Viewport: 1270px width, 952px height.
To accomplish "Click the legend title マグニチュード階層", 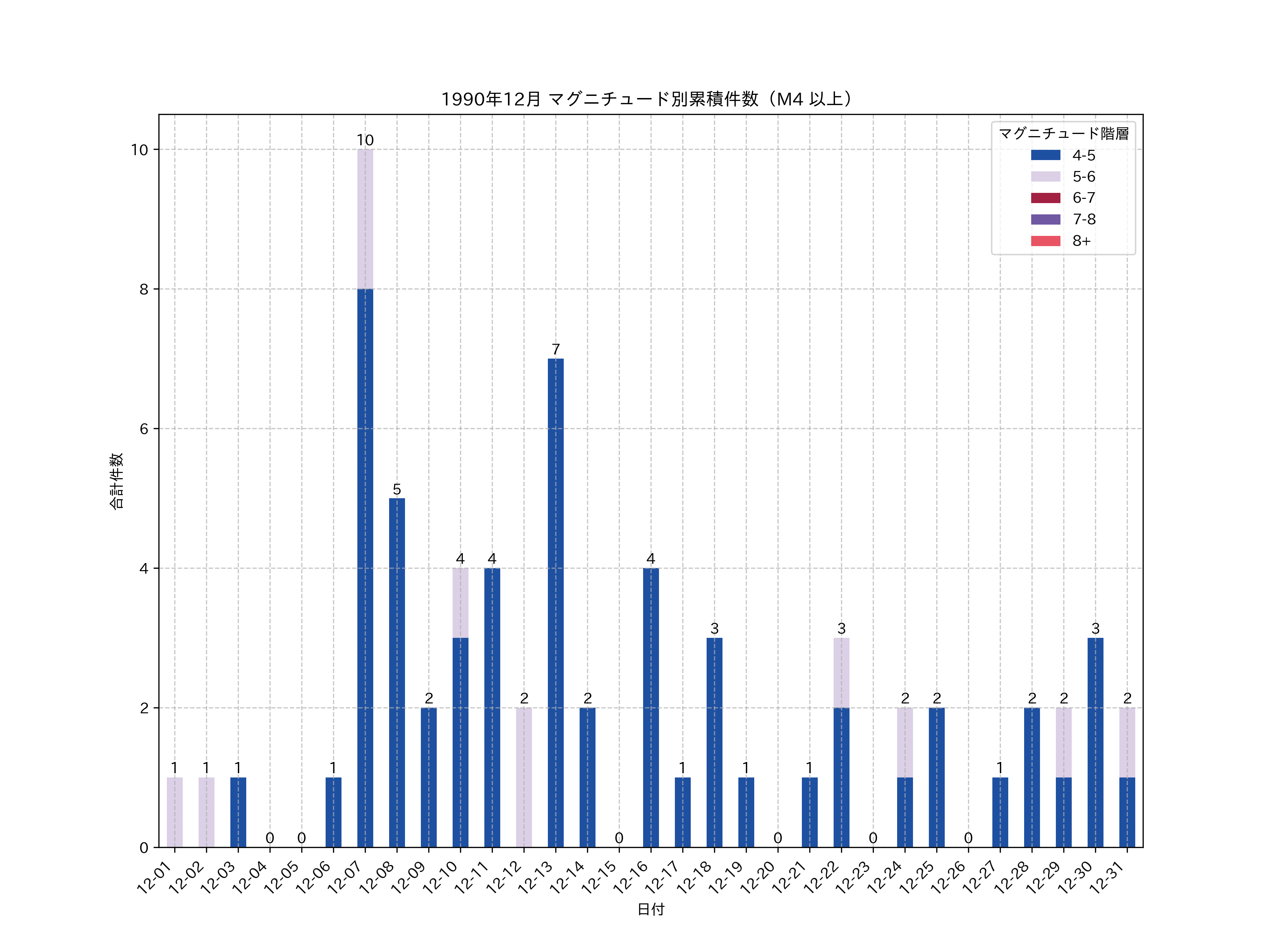I will (1063, 134).
